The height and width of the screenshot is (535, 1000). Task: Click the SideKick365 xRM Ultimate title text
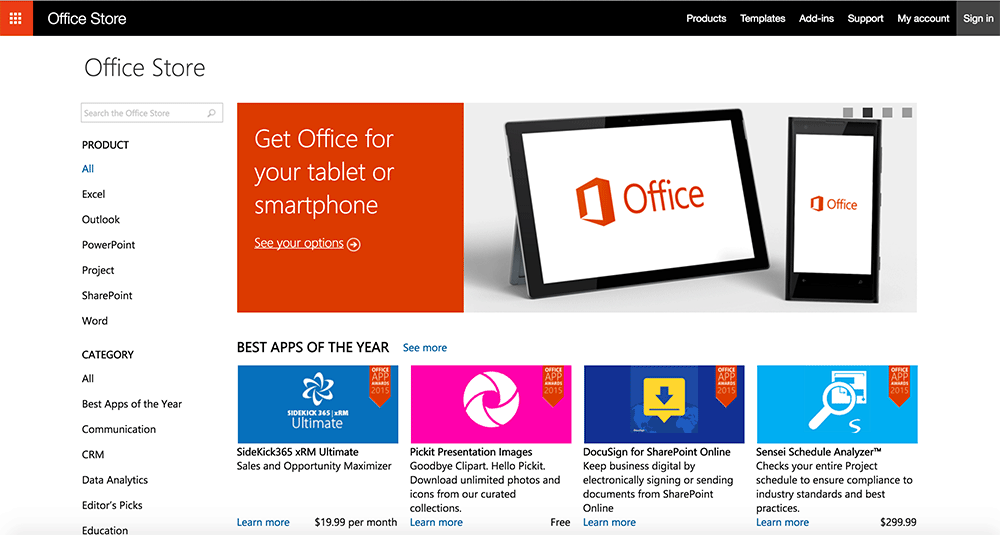[298, 452]
